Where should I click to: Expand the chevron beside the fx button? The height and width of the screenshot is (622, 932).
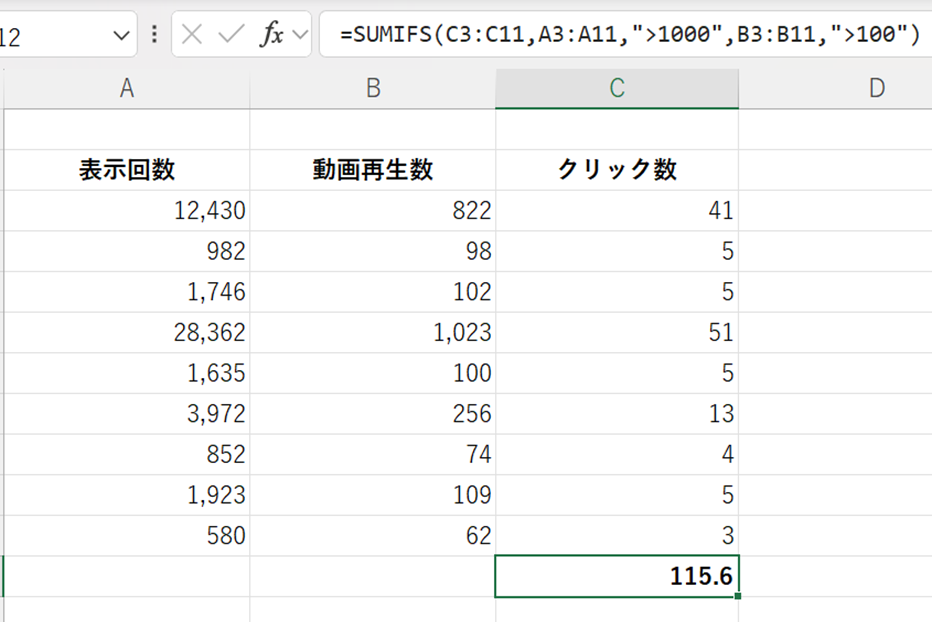(301, 34)
